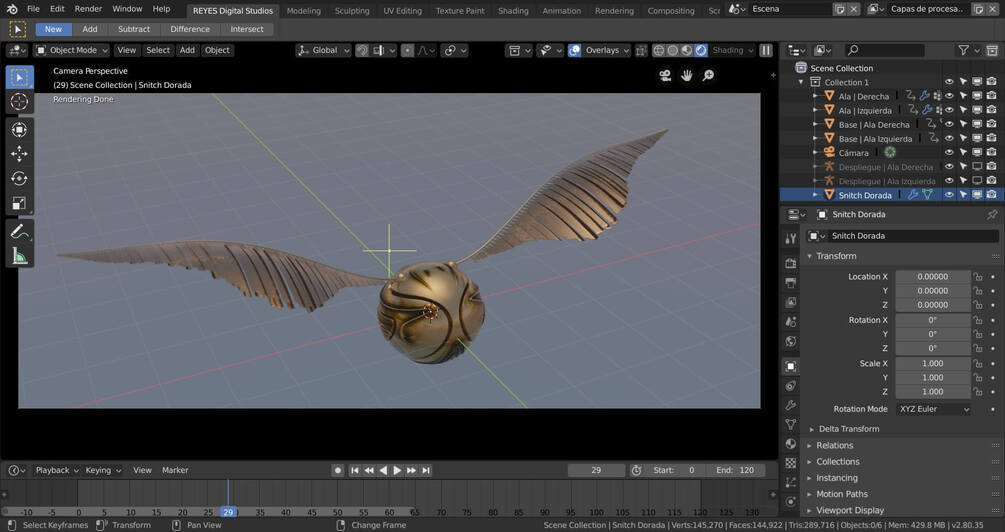
Task: Click frame 60 on timeline ruler
Action: tap(389, 512)
